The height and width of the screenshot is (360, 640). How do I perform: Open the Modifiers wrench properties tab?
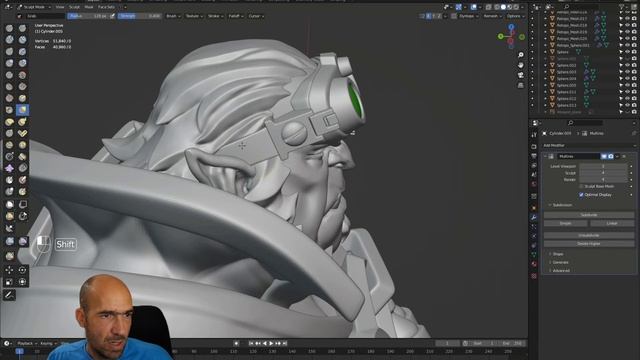tap(534, 217)
